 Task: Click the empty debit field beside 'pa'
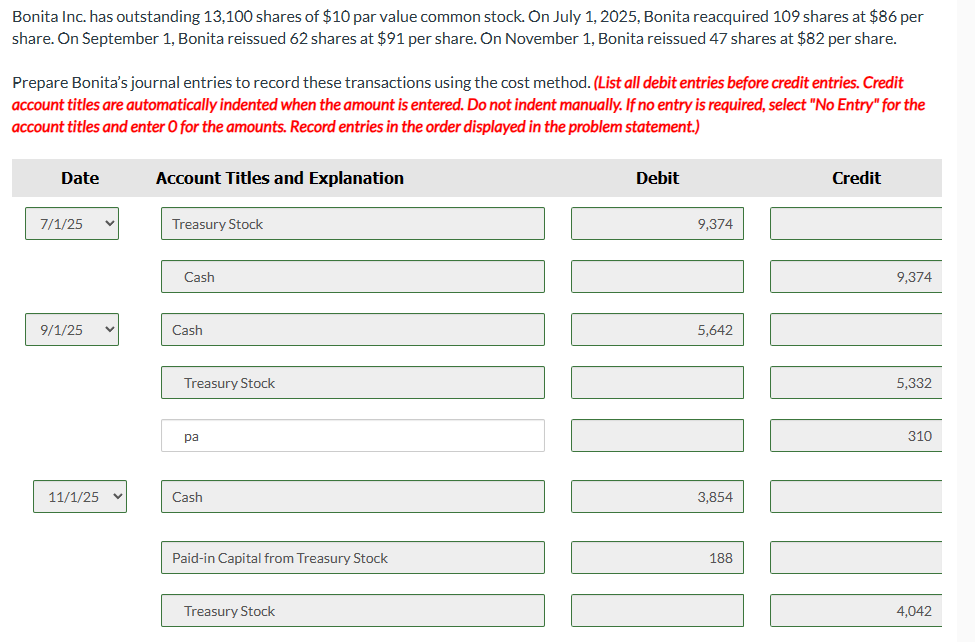(x=657, y=435)
